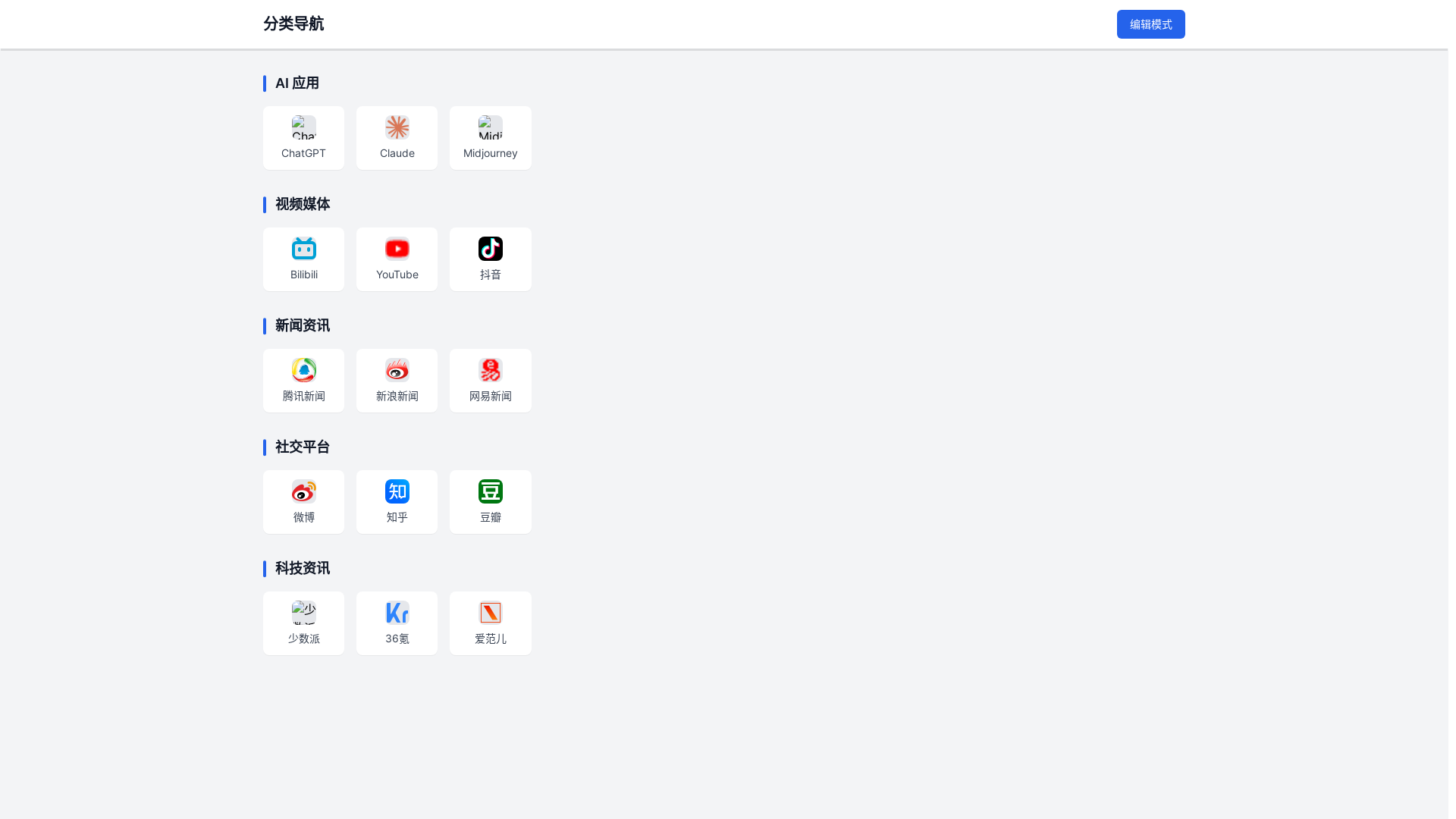Launch the red YouTube play icon

(x=397, y=249)
